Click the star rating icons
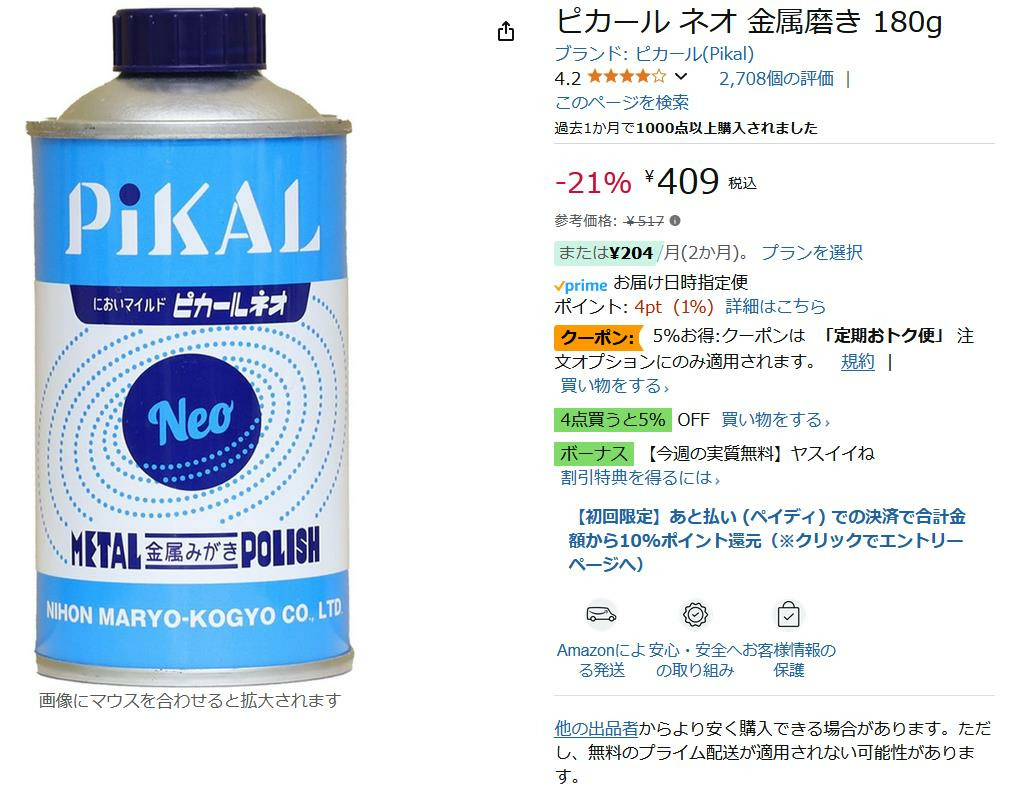1013x794 pixels. (627, 77)
